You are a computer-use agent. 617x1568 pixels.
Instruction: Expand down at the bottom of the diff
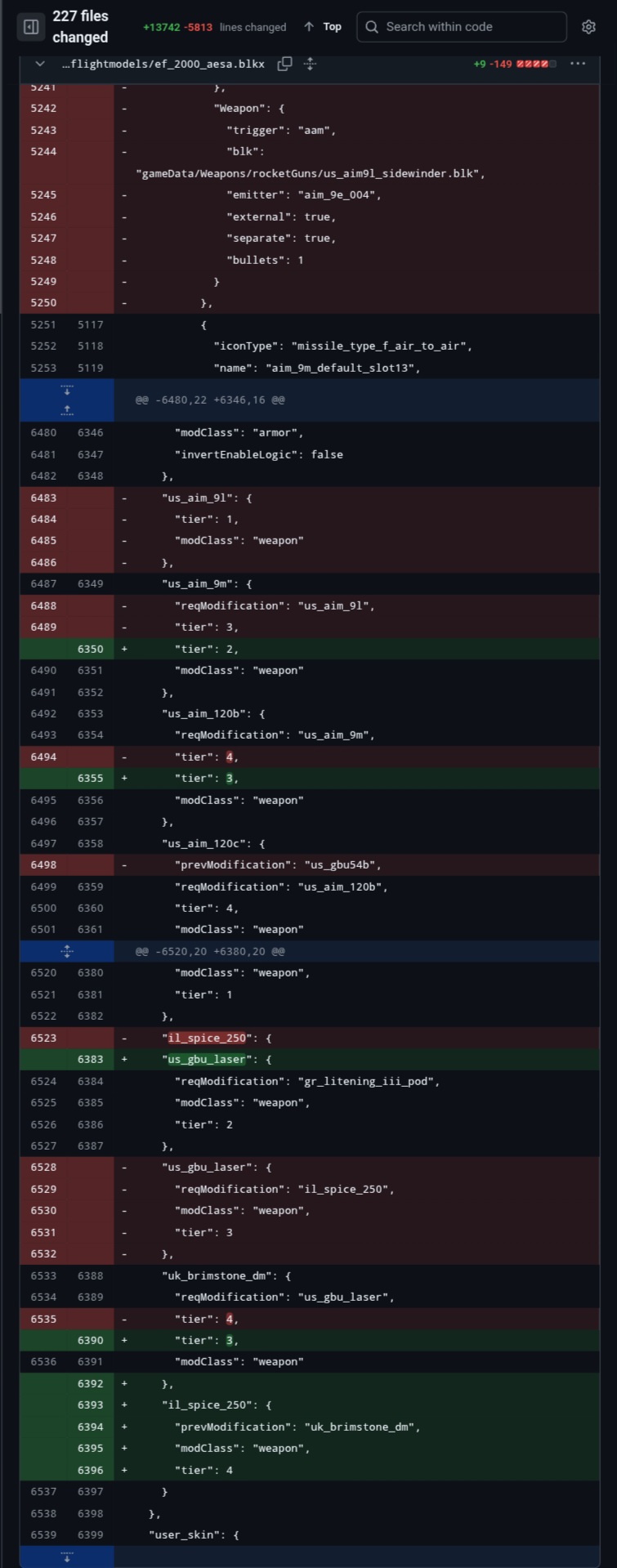point(67,1557)
